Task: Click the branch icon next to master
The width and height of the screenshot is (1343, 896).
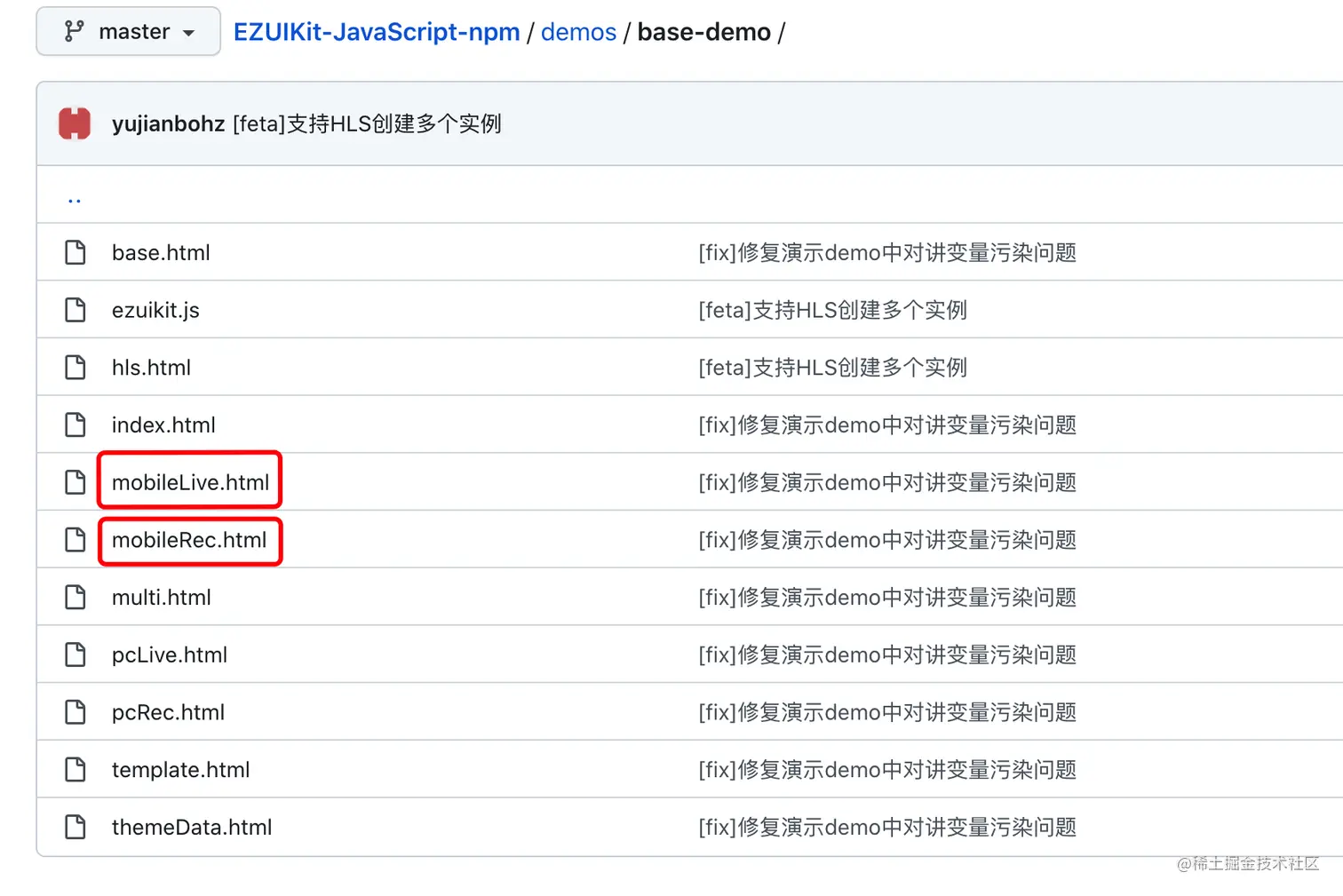Action: [x=75, y=31]
